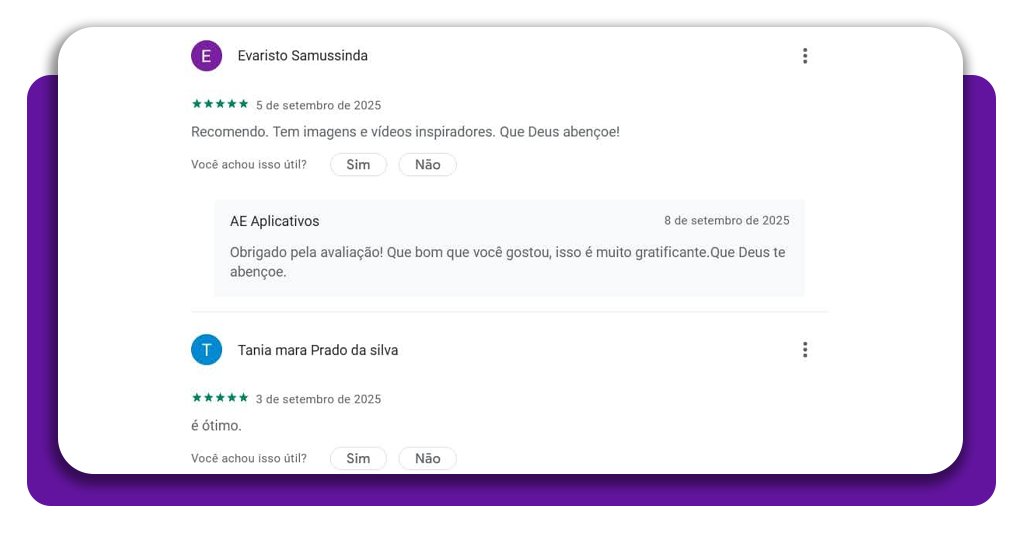Click the five-star rating on Evaristo's review

pyautogui.click(x=220, y=104)
